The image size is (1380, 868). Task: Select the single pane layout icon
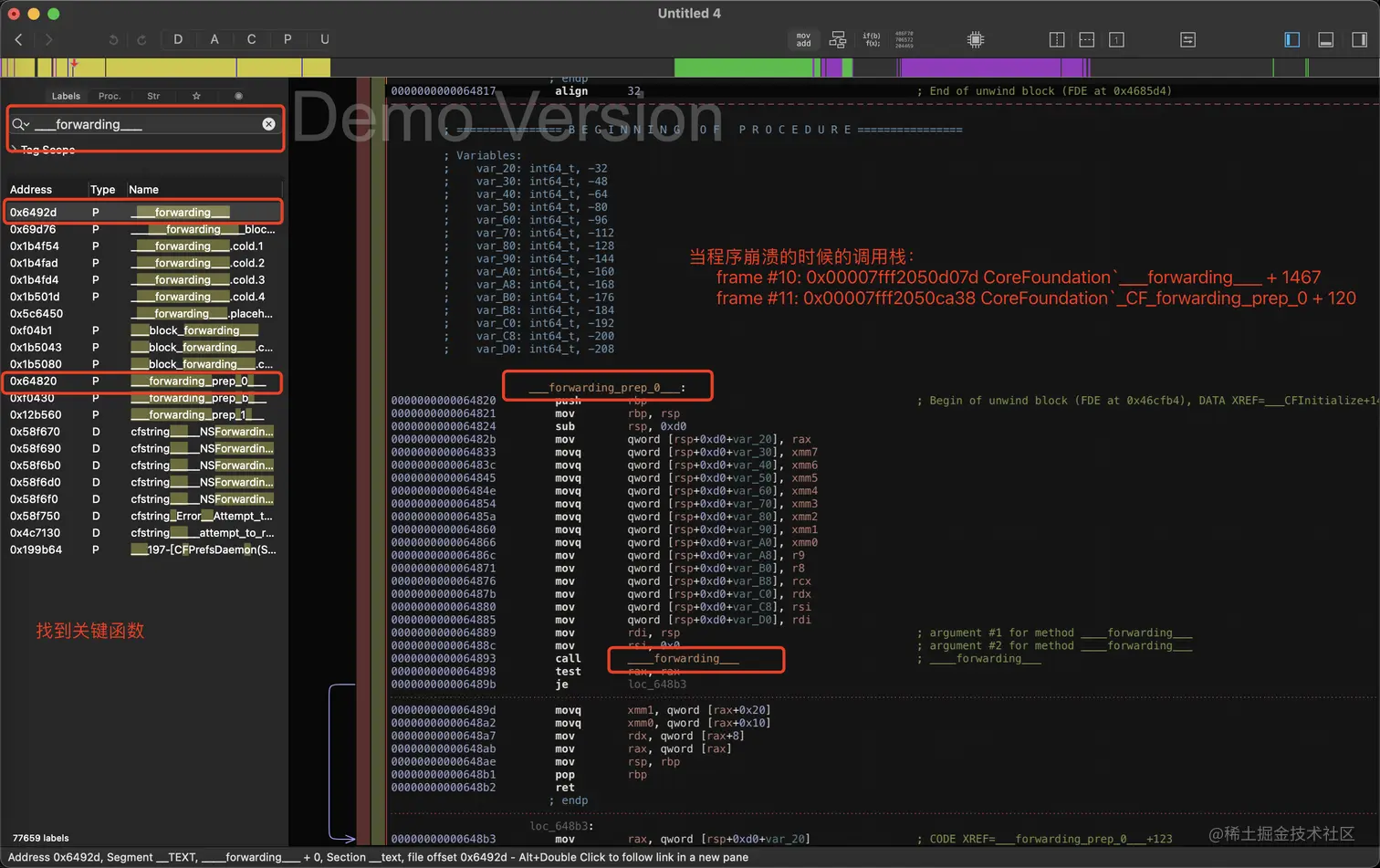(1116, 40)
